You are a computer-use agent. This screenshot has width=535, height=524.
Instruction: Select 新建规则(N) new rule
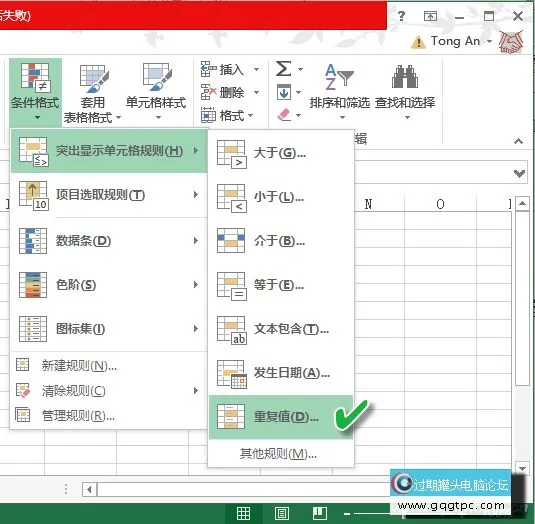pyautogui.click(x=109, y=365)
